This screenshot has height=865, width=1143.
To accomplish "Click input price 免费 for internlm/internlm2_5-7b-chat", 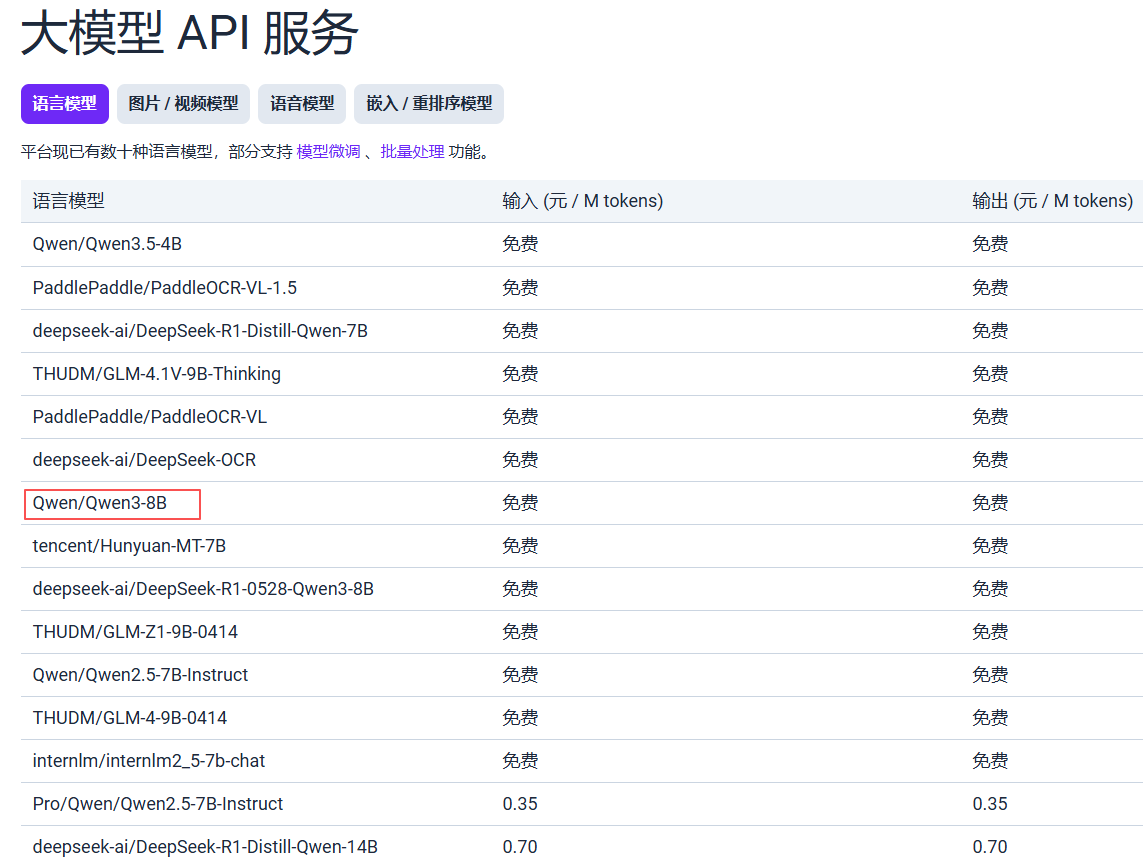I will pyautogui.click(x=520, y=761).
